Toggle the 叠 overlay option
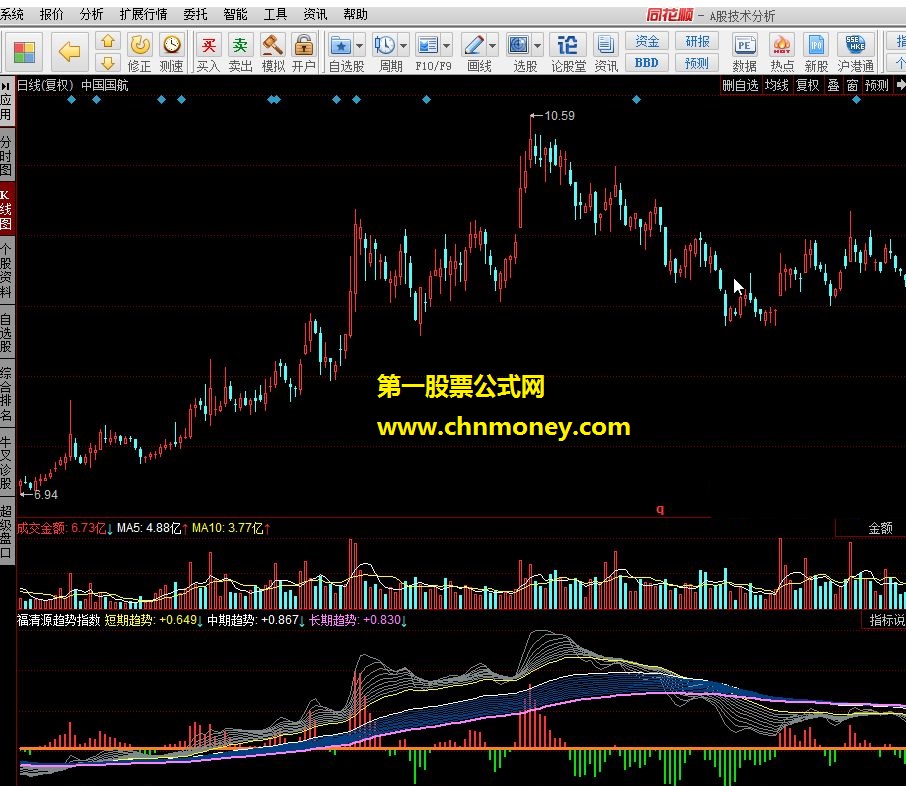Image resolution: width=906 pixels, height=786 pixels. (833, 85)
